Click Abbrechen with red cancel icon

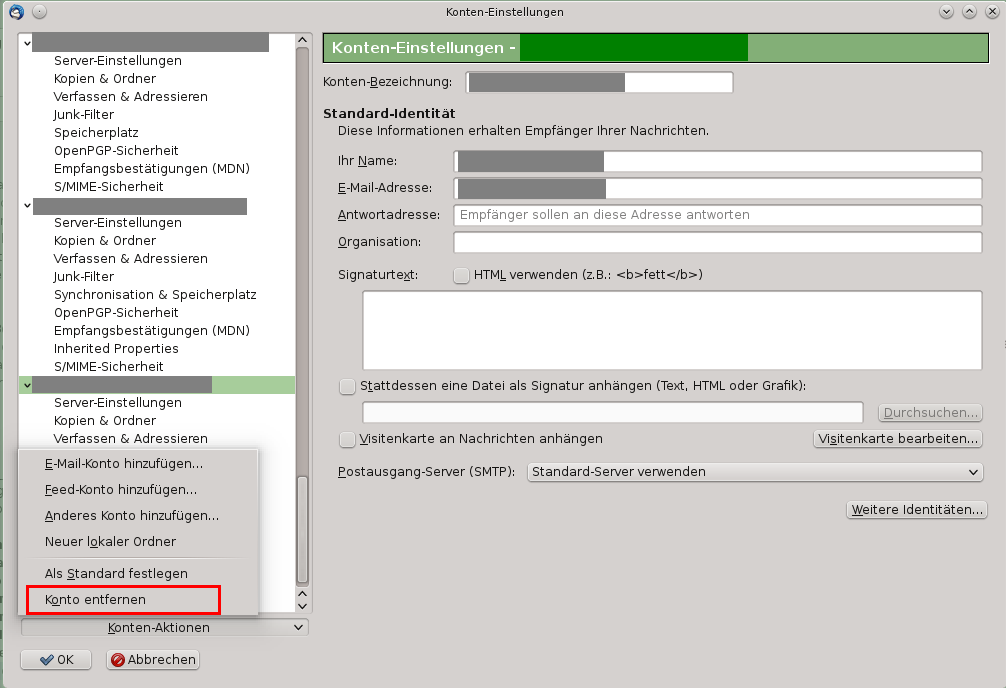point(153,660)
